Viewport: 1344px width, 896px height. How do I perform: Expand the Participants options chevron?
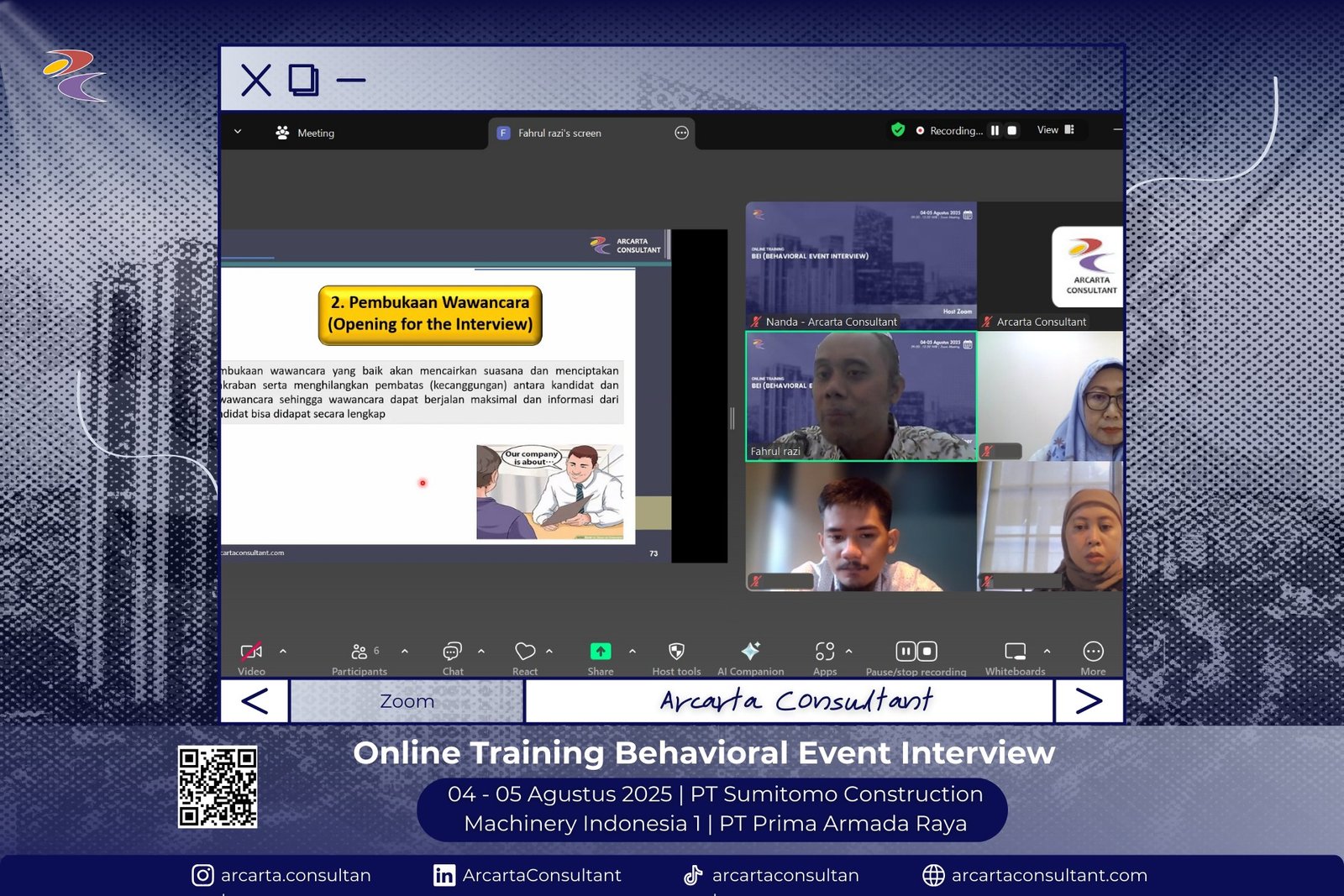[405, 651]
